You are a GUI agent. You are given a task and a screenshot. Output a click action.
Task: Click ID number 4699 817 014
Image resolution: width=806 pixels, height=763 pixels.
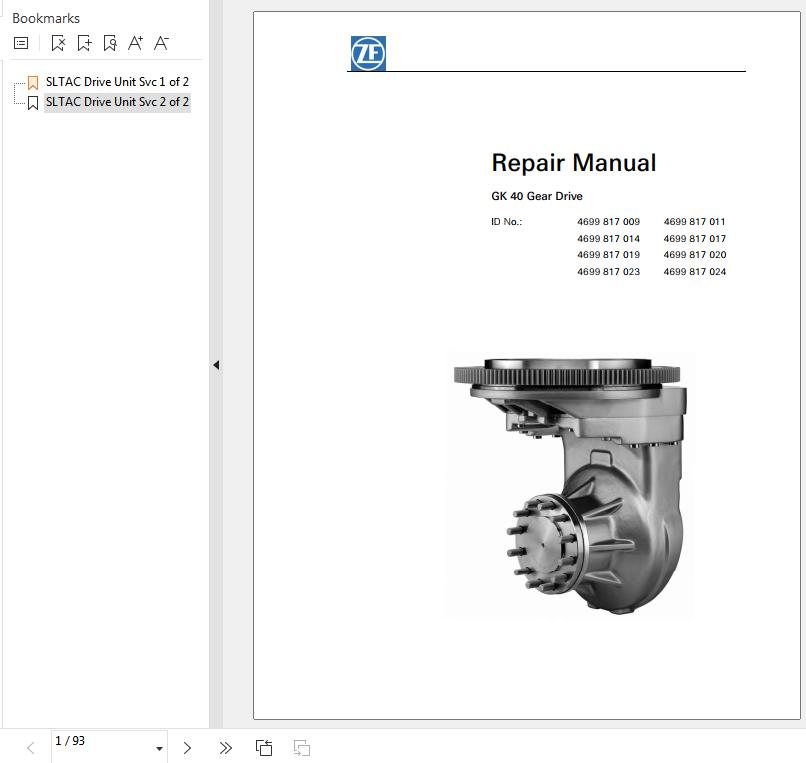[608, 239]
